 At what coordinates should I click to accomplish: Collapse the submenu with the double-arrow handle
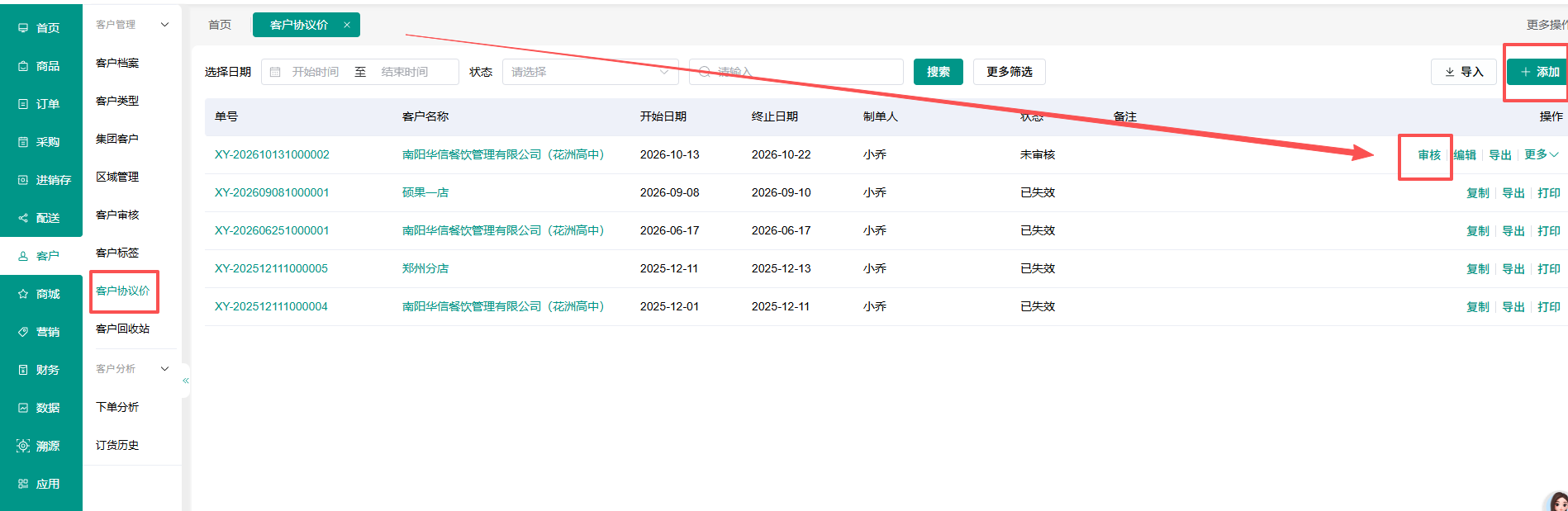tap(186, 381)
